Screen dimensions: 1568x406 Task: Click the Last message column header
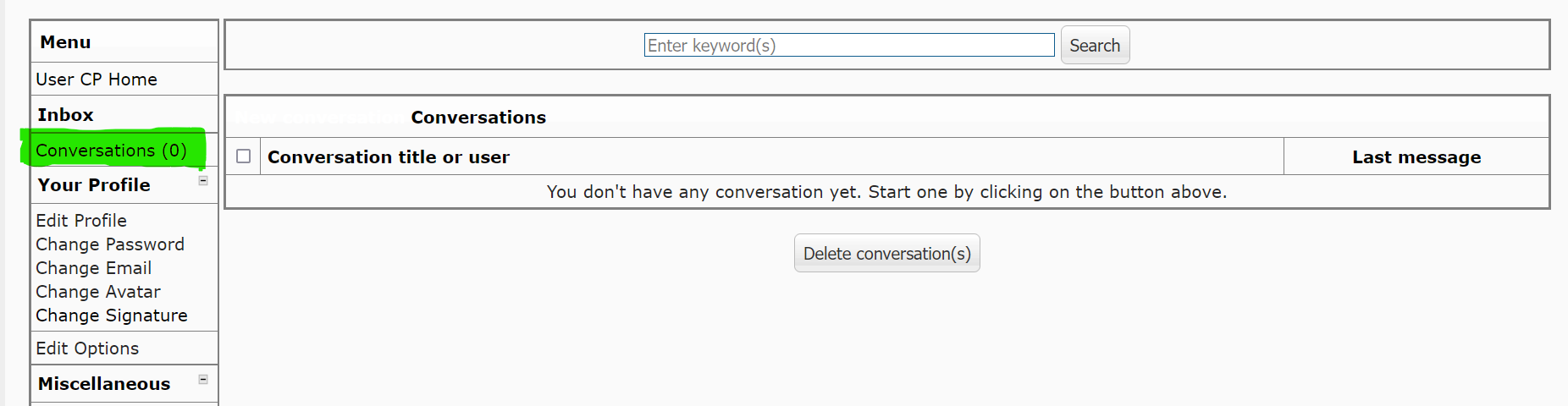1416,157
